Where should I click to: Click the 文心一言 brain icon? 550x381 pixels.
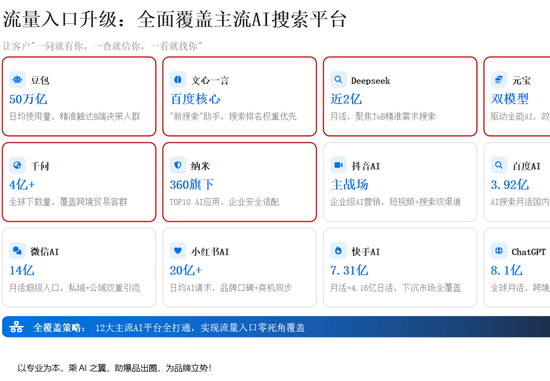click(x=178, y=80)
